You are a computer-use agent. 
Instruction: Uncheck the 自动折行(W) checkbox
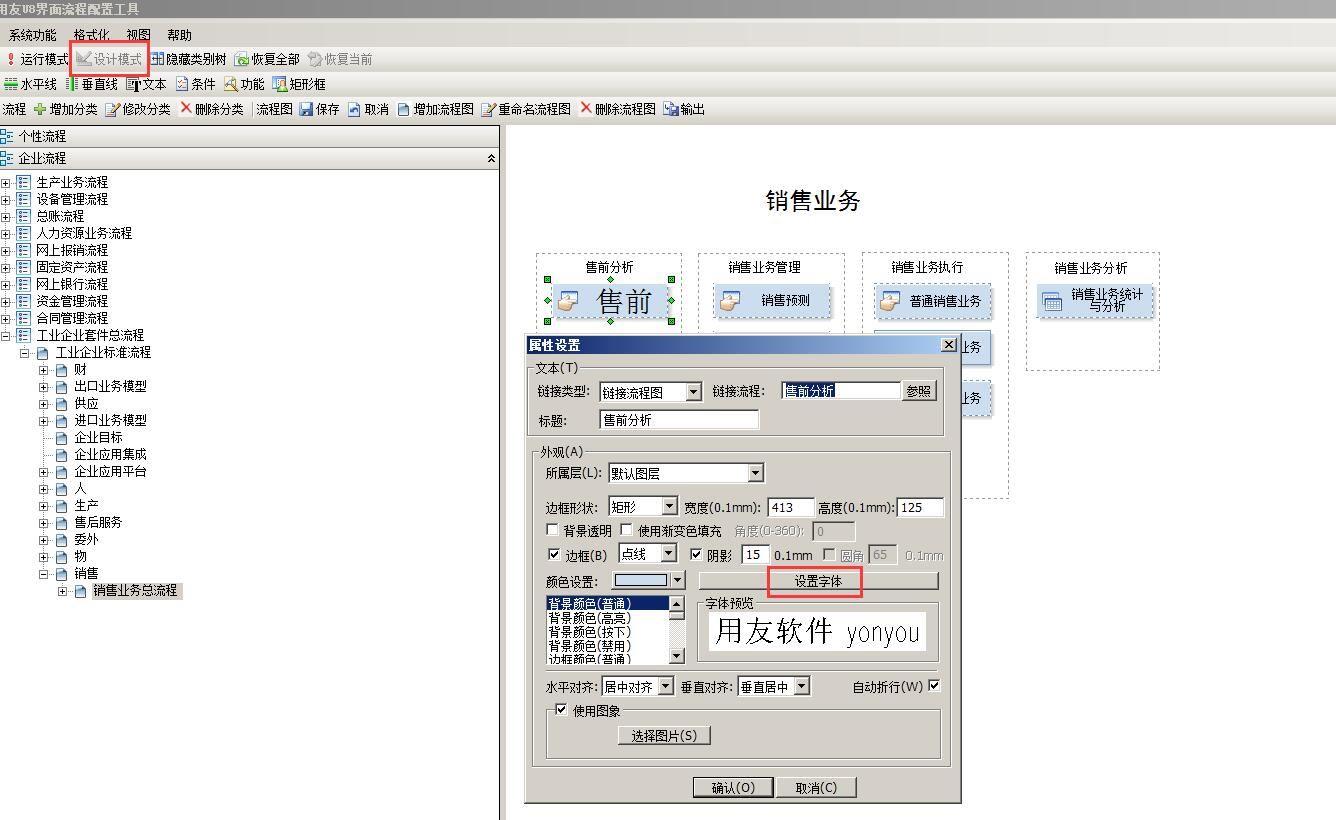(934, 686)
